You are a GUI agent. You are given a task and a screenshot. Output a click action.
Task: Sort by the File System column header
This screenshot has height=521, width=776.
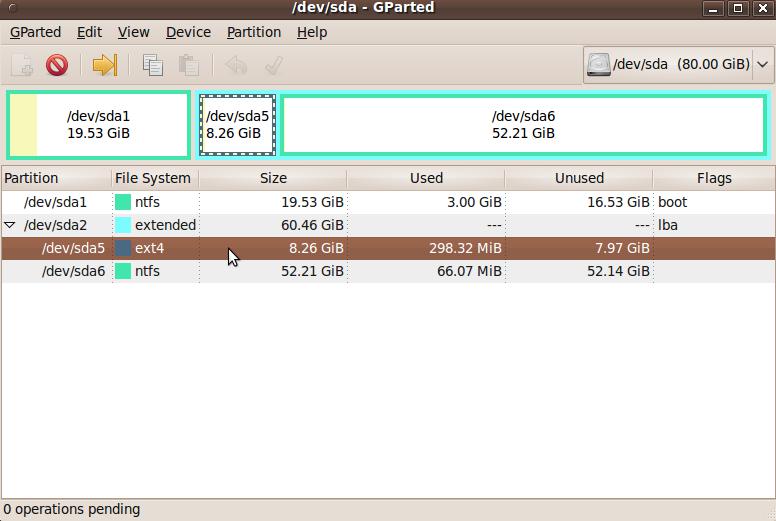(155, 178)
